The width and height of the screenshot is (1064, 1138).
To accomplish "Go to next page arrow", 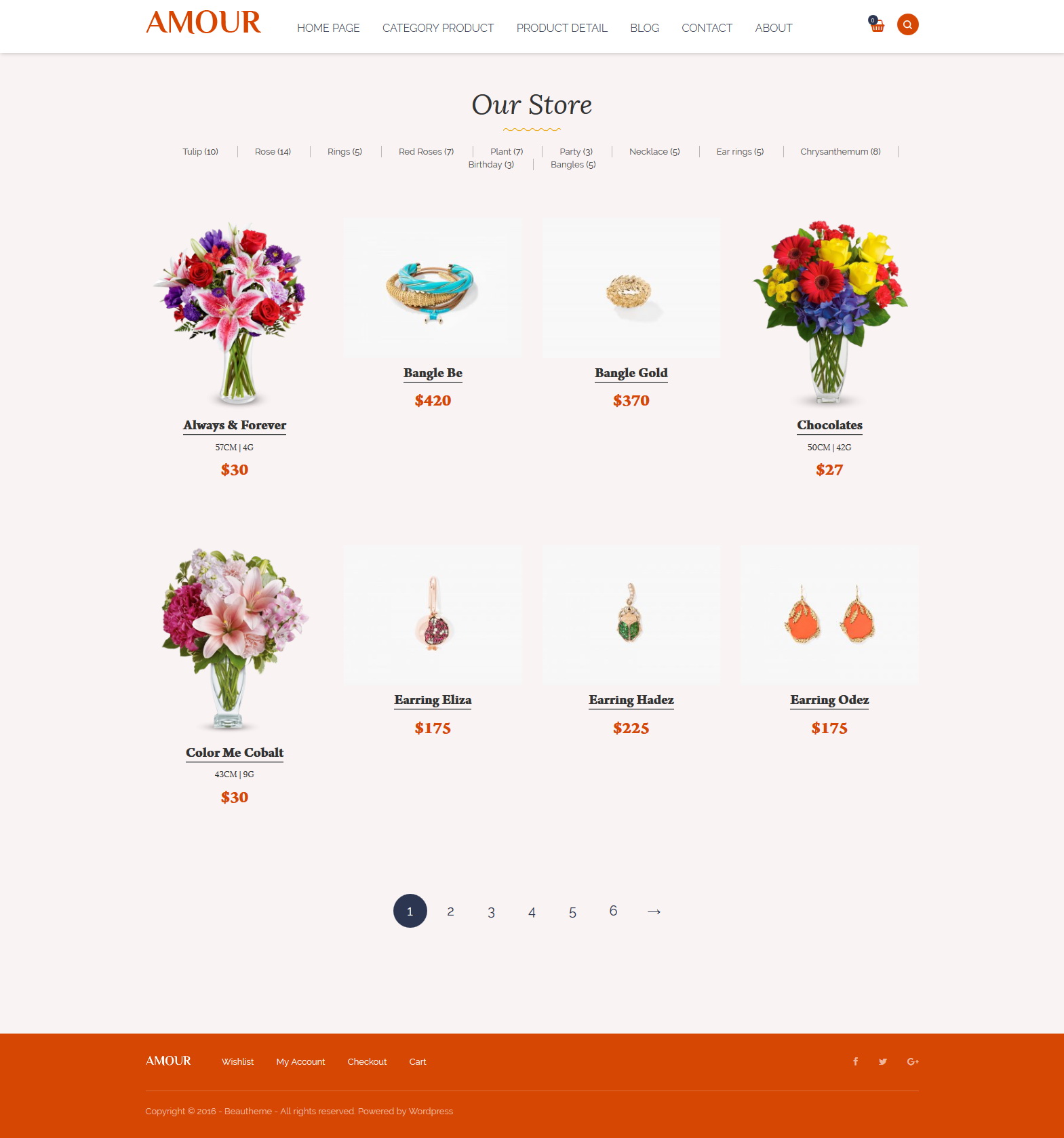I will click(654, 911).
